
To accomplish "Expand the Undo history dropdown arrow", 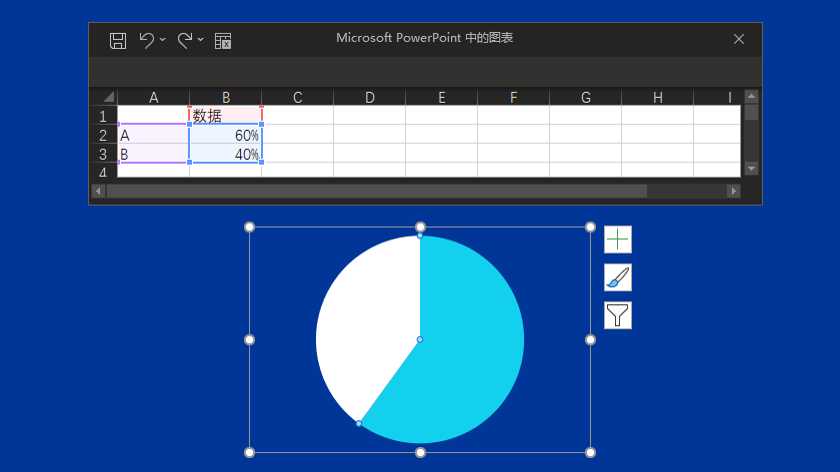I will [163, 40].
